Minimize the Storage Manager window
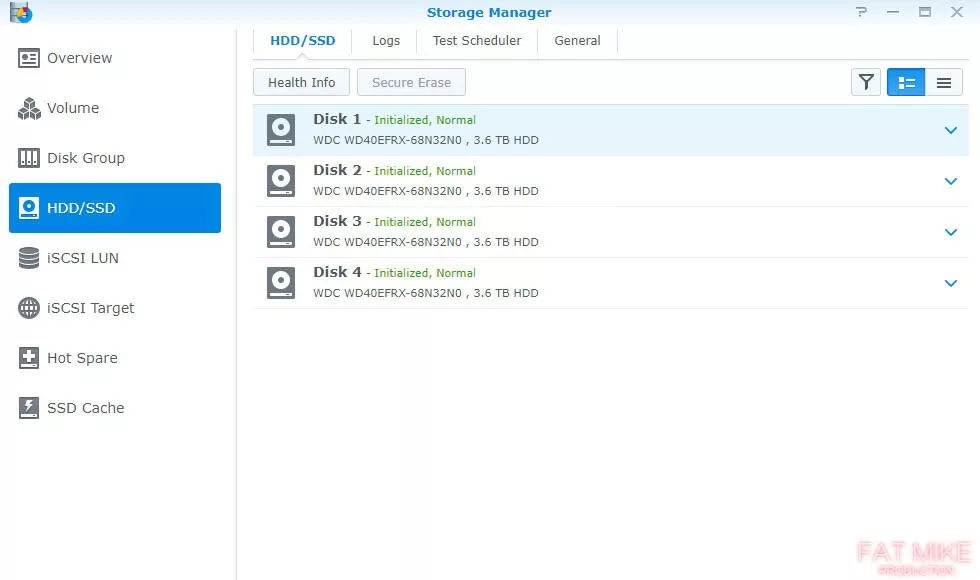This screenshot has height=580, width=980. tap(892, 12)
